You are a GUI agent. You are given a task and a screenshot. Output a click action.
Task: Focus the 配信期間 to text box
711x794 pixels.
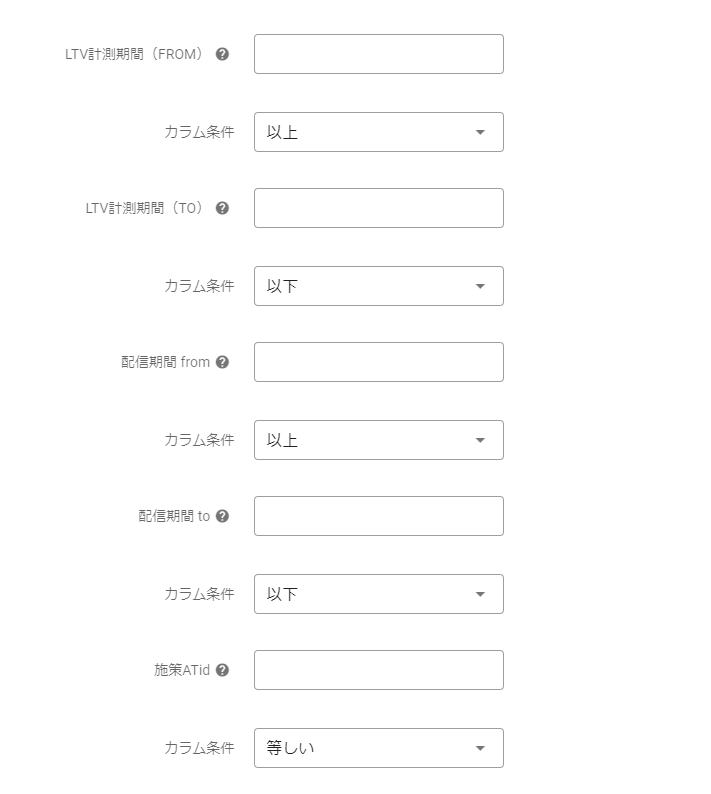tap(378, 516)
